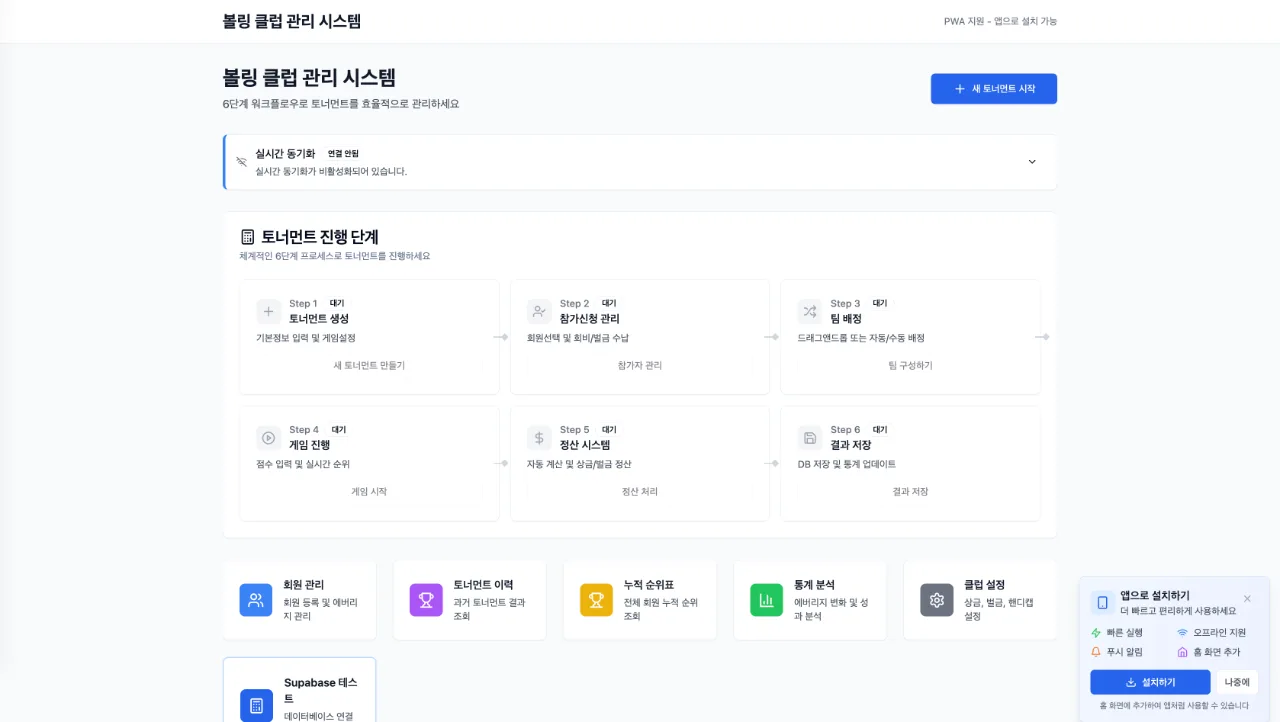1280x722 pixels.
Task: Click the purple 토너먼트 이력 trophy icon
Action: coord(426,600)
